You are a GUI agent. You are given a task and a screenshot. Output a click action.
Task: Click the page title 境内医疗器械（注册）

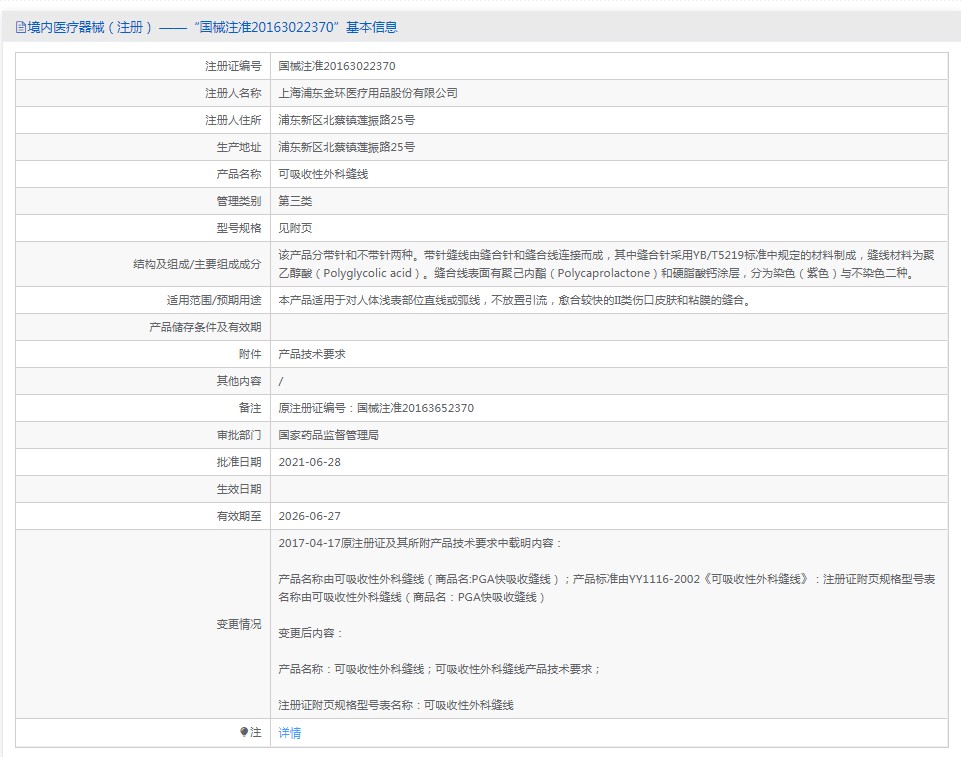click(x=89, y=28)
